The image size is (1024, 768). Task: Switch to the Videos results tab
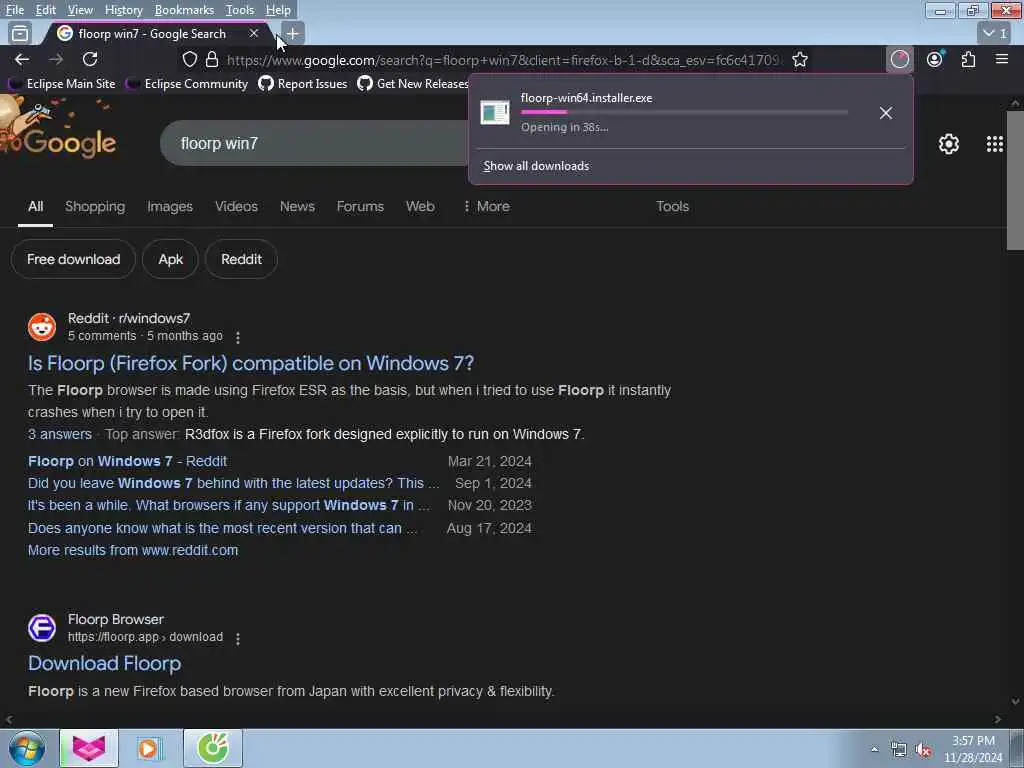click(236, 206)
